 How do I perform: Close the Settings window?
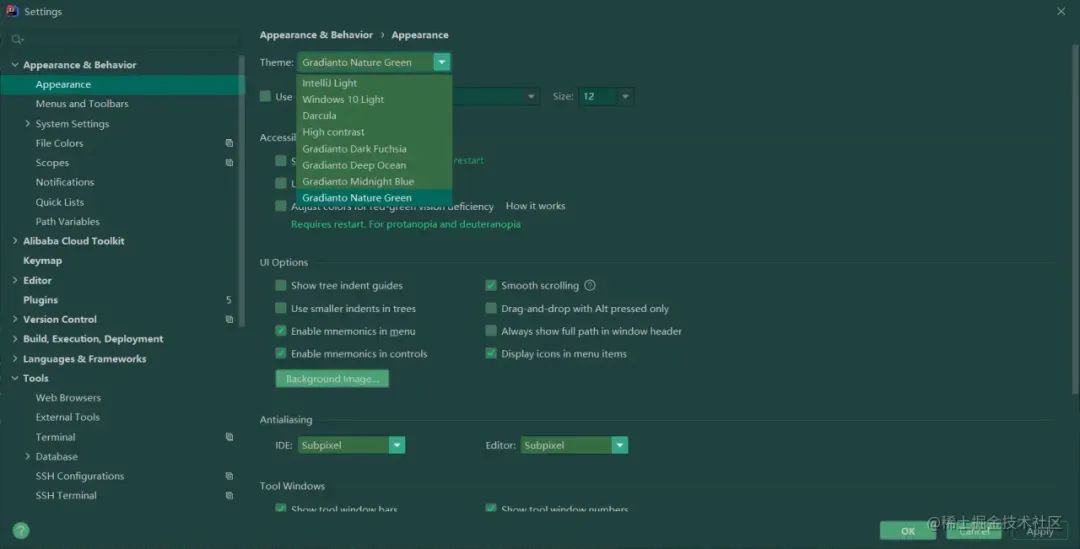tap(1061, 11)
